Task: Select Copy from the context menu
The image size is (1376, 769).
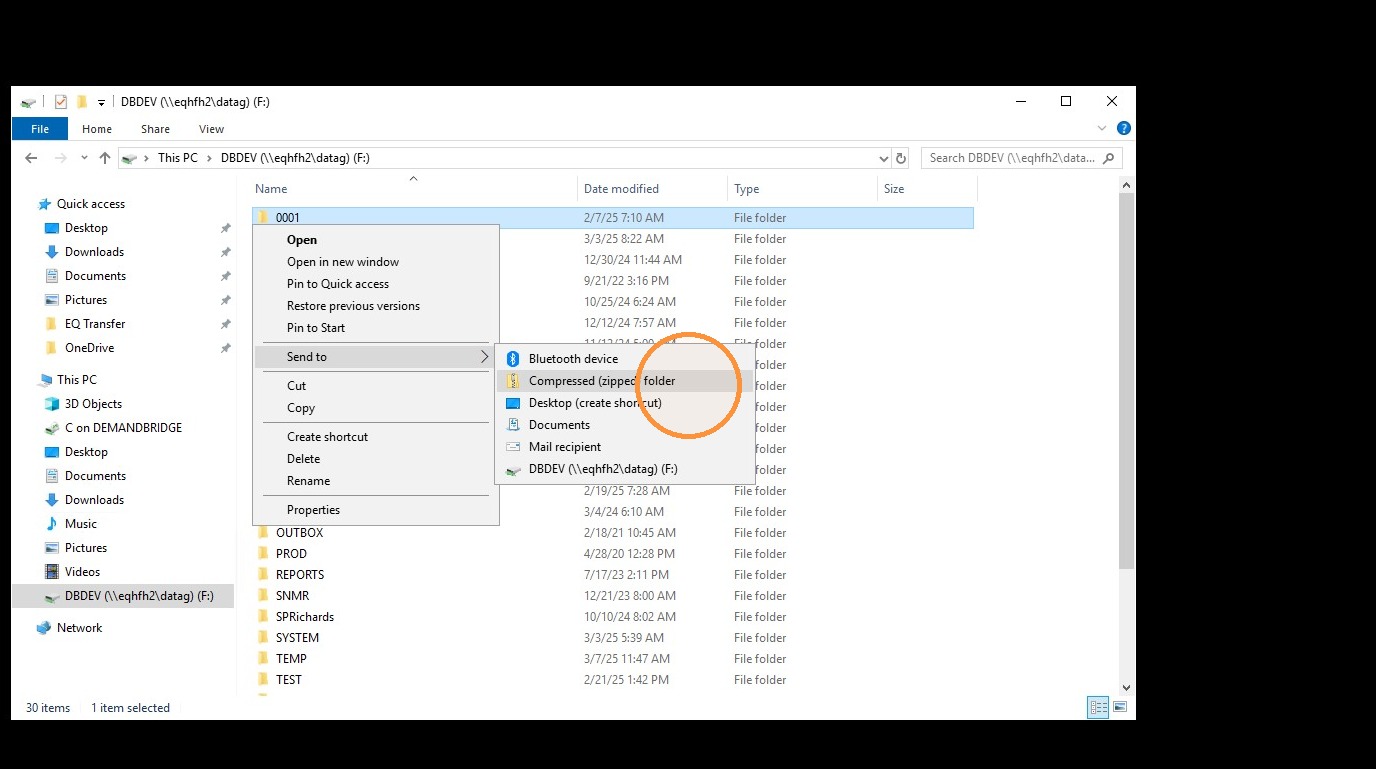Action: pos(375,408)
